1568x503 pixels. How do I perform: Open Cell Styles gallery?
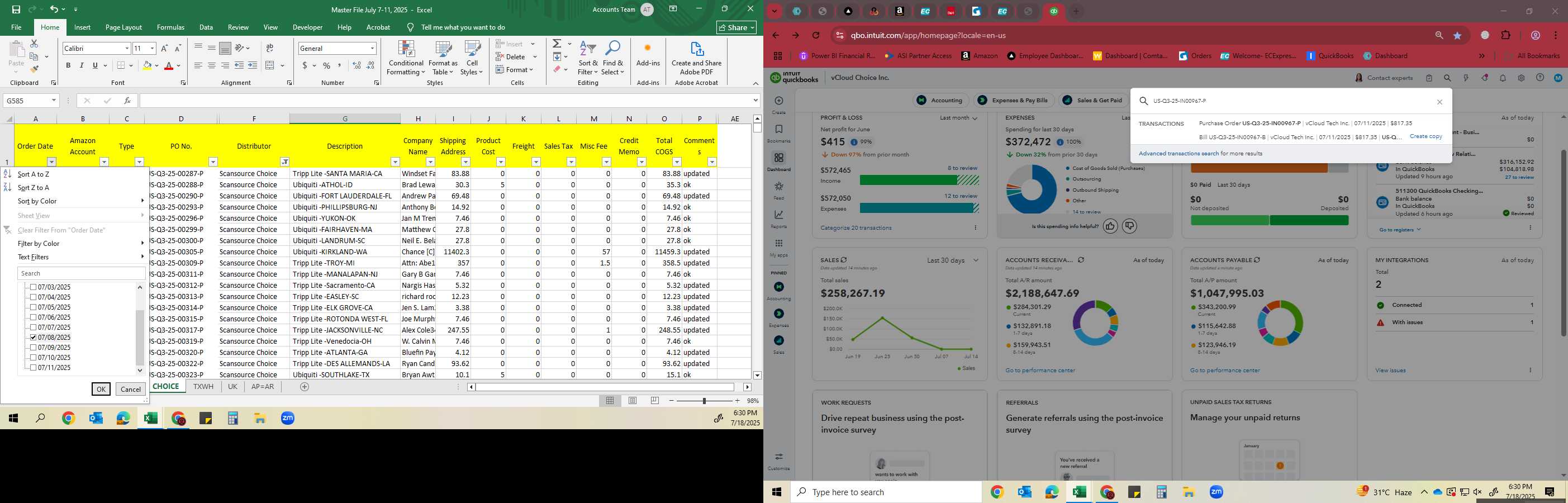[472, 59]
